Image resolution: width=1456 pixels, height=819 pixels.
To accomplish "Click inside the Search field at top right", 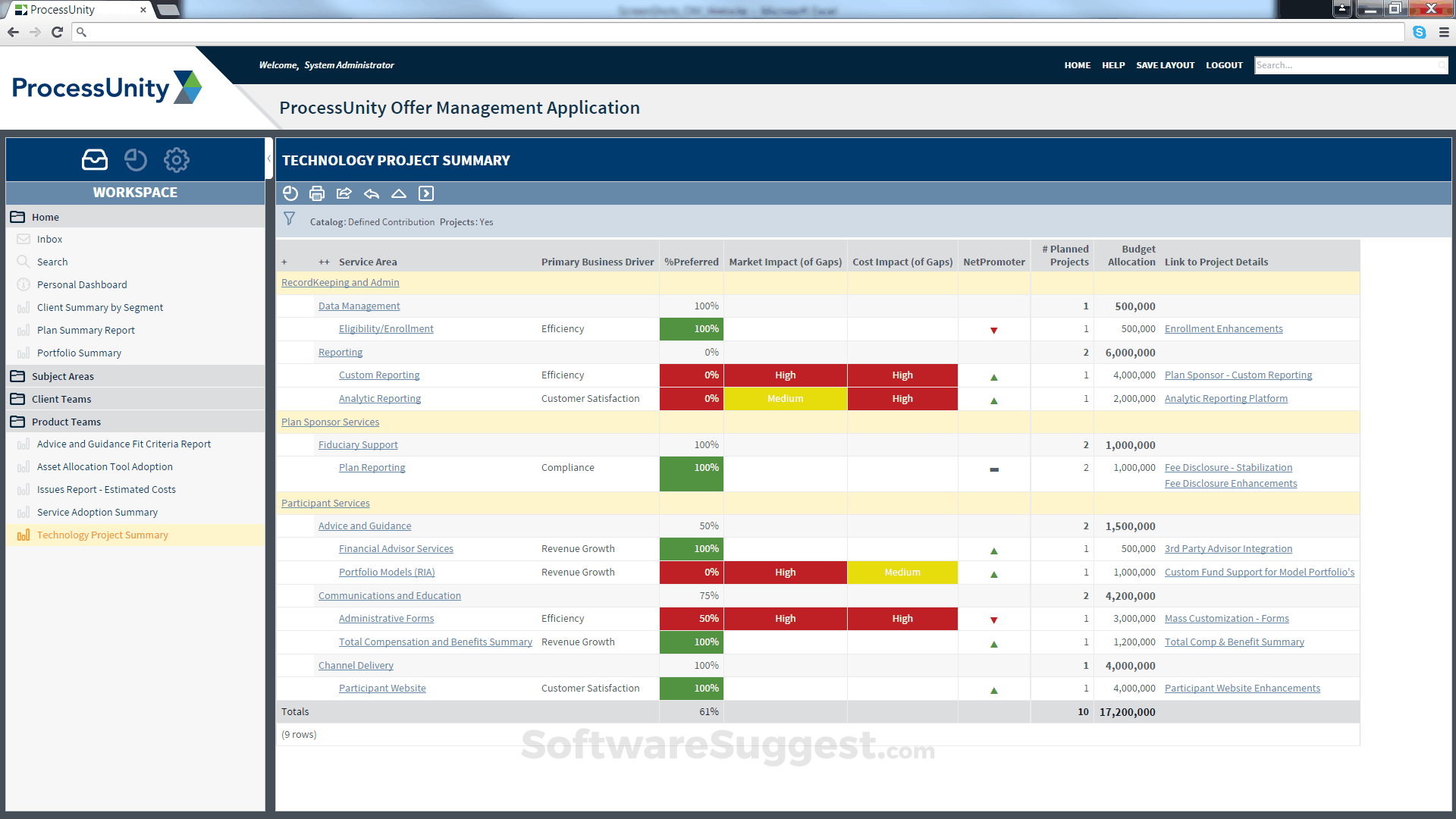I will (1350, 65).
